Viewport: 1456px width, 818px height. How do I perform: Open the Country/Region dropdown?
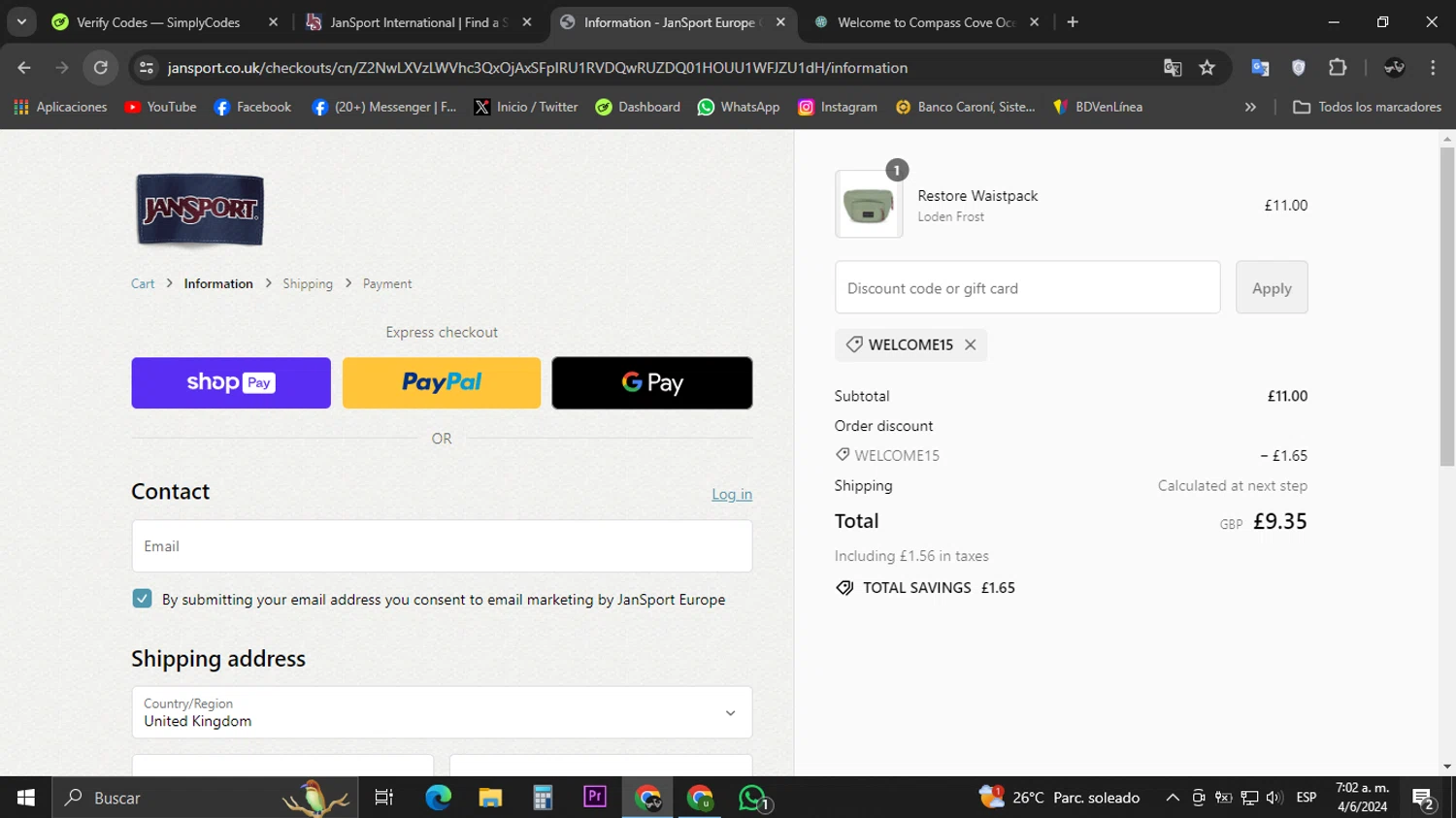442,712
